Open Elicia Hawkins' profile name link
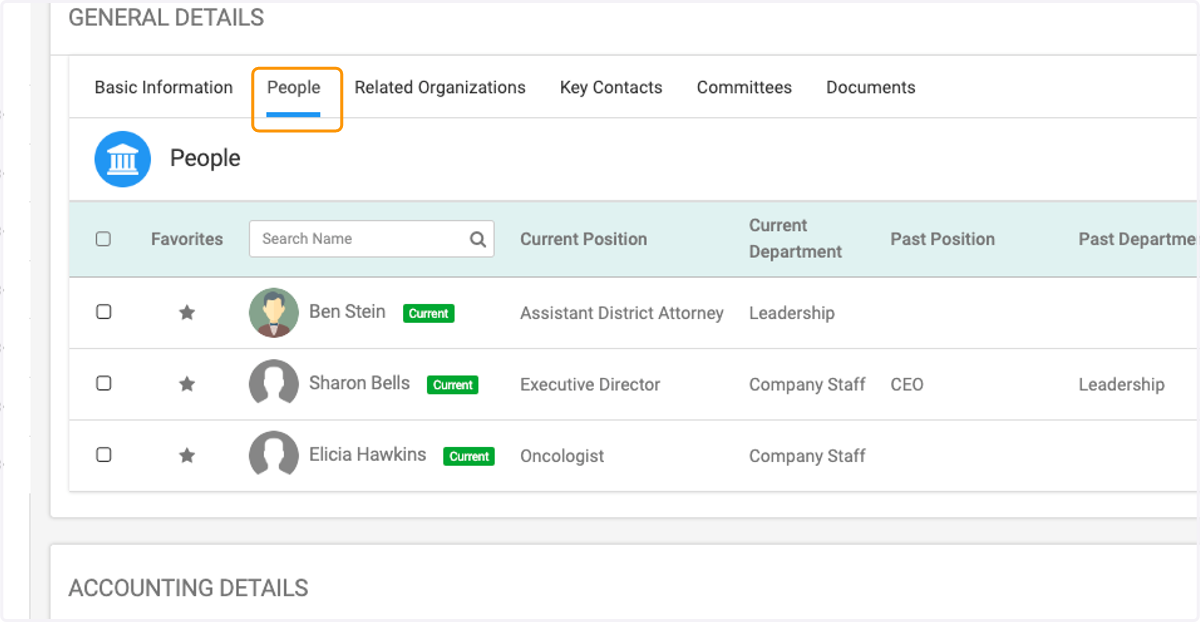1200x622 pixels. pyautogui.click(x=368, y=455)
